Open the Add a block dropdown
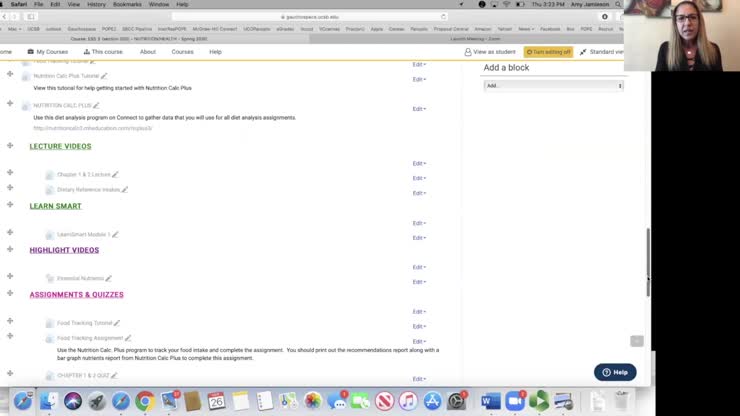The width and height of the screenshot is (740, 416). (x=553, y=86)
